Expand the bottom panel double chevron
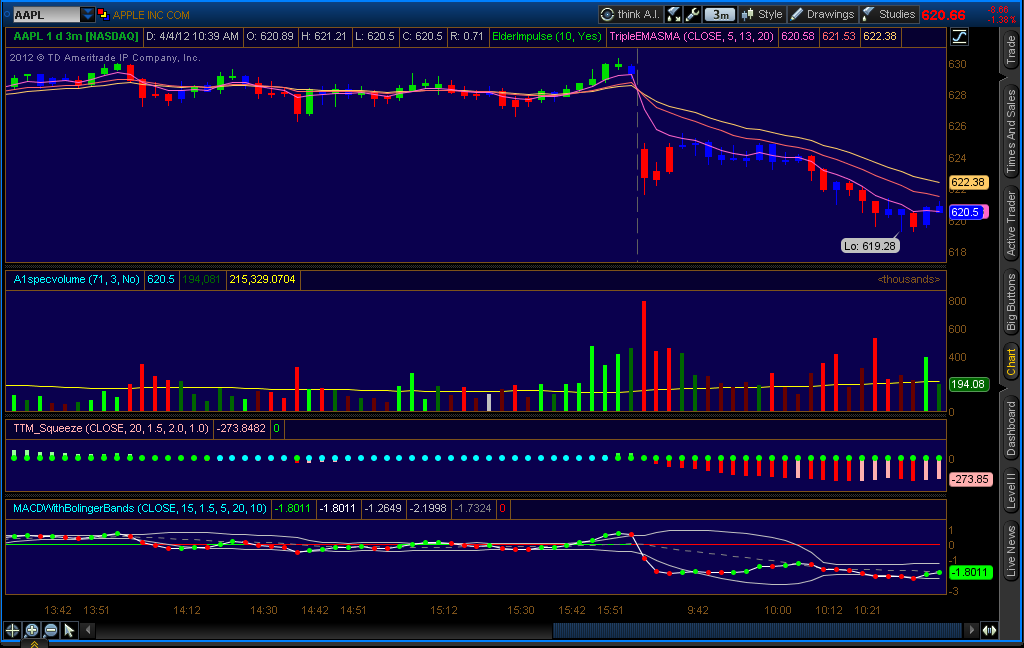This screenshot has height=648, width=1024. tap(35, 644)
